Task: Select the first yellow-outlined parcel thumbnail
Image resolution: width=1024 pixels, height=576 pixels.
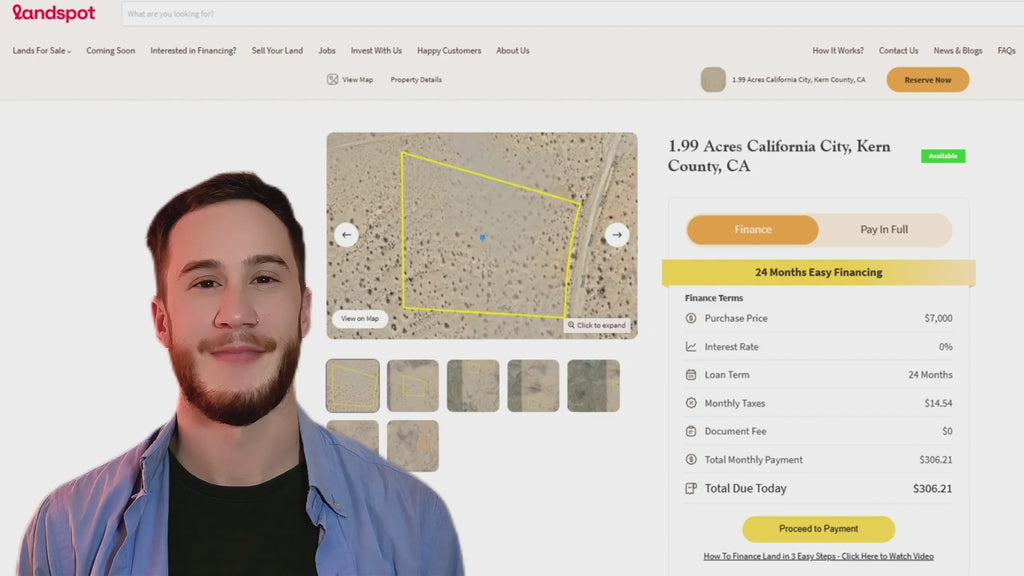Action: 353,386
